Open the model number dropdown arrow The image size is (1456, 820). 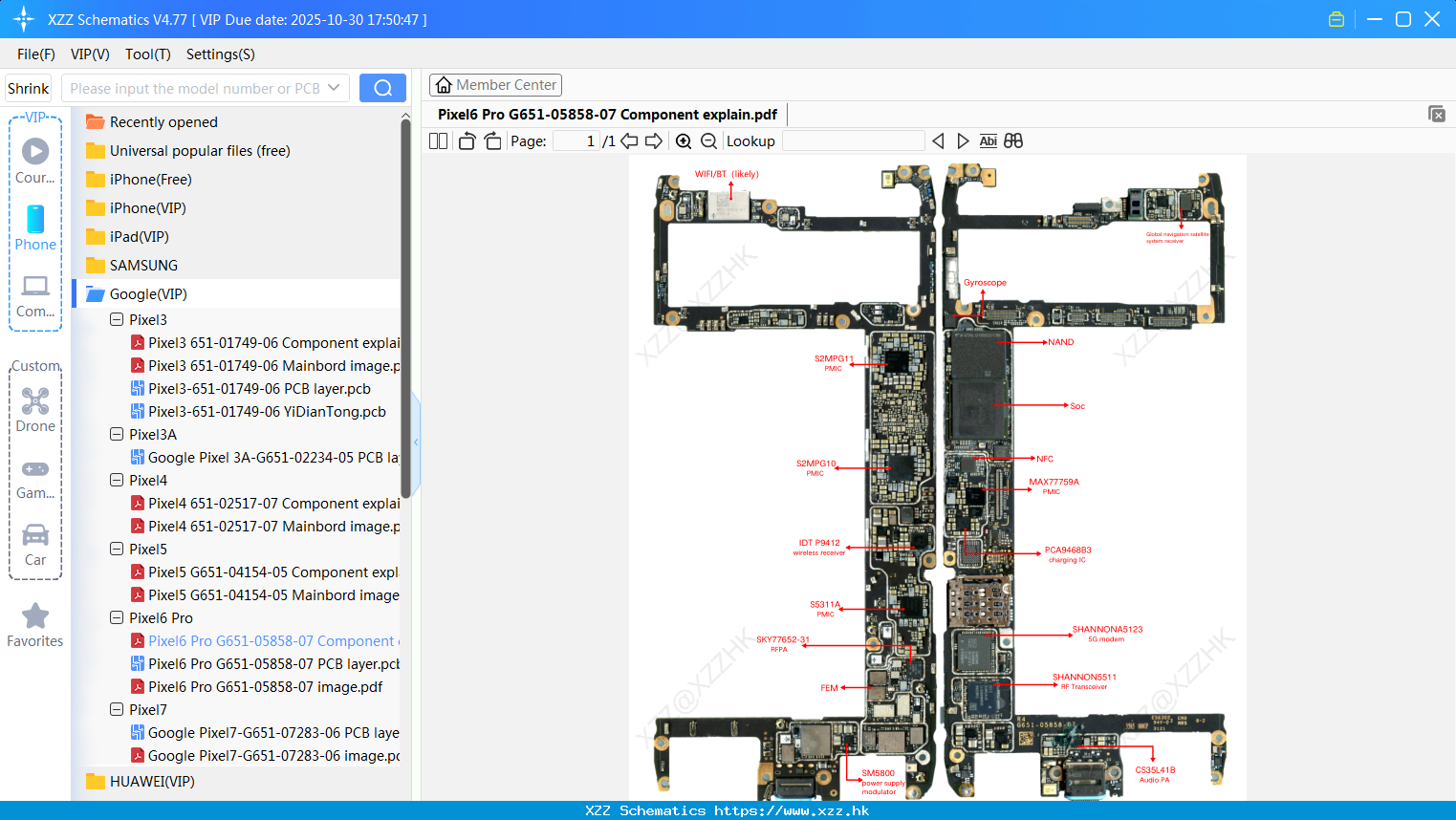point(334,88)
